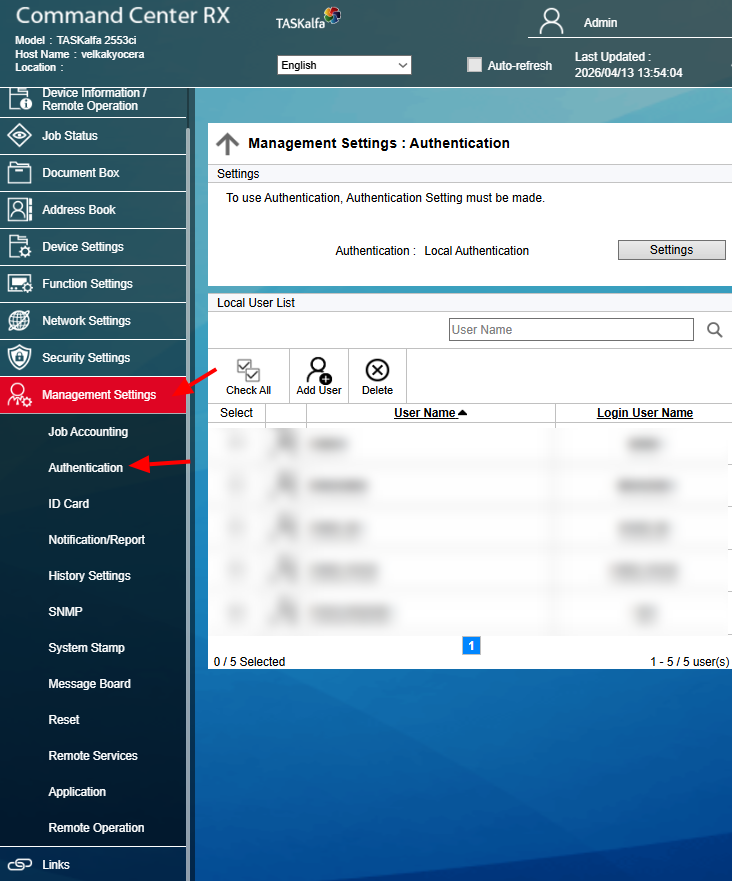This screenshot has height=881, width=732.
Task: Click the Job Status eye icon
Action: pyautogui.click(x=20, y=136)
